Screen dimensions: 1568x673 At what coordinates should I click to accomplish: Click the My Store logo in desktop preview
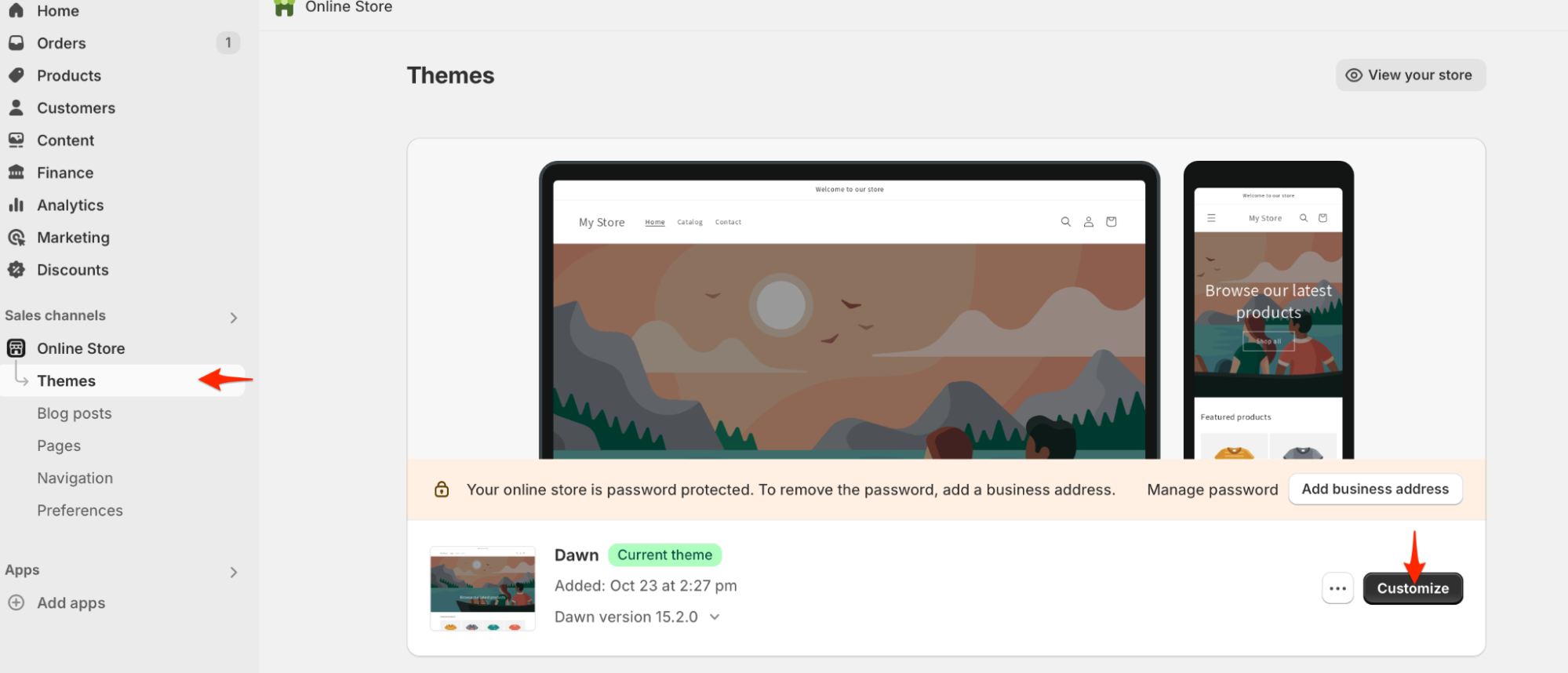(602, 222)
